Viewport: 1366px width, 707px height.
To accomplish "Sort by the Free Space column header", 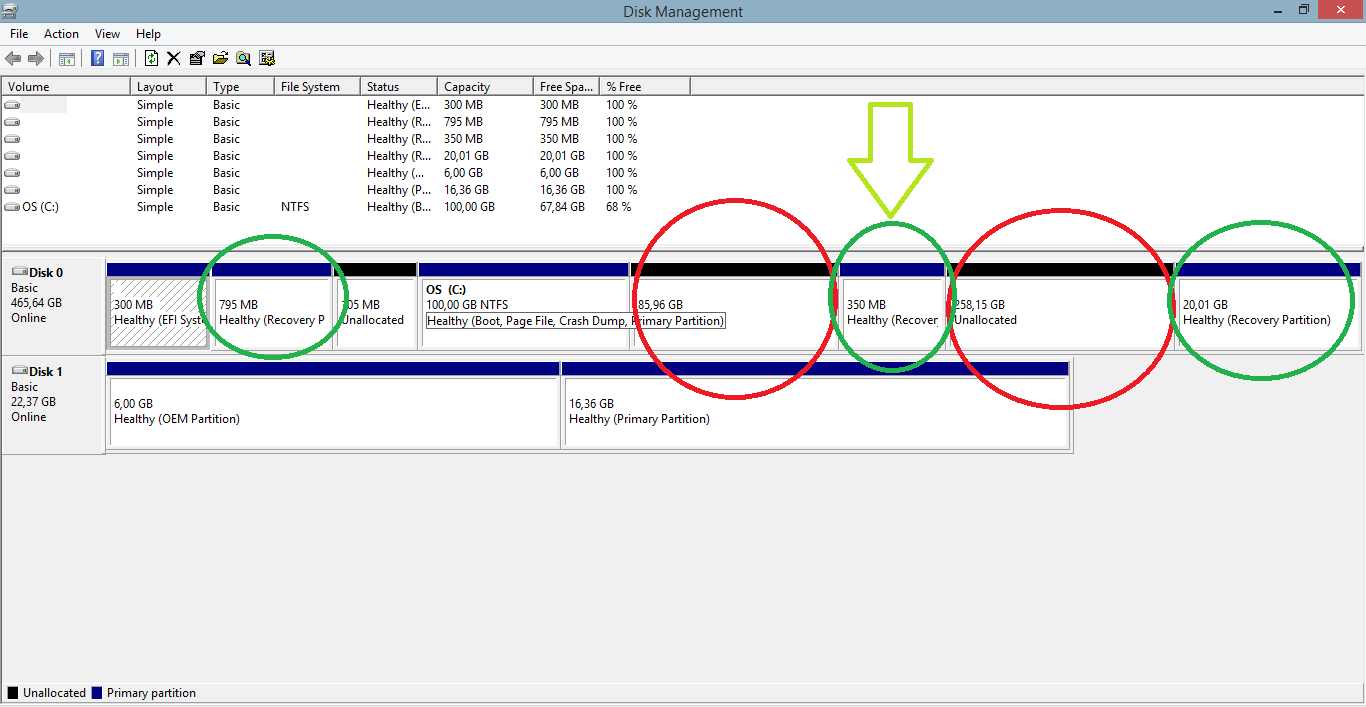I will [x=566, y=87].
